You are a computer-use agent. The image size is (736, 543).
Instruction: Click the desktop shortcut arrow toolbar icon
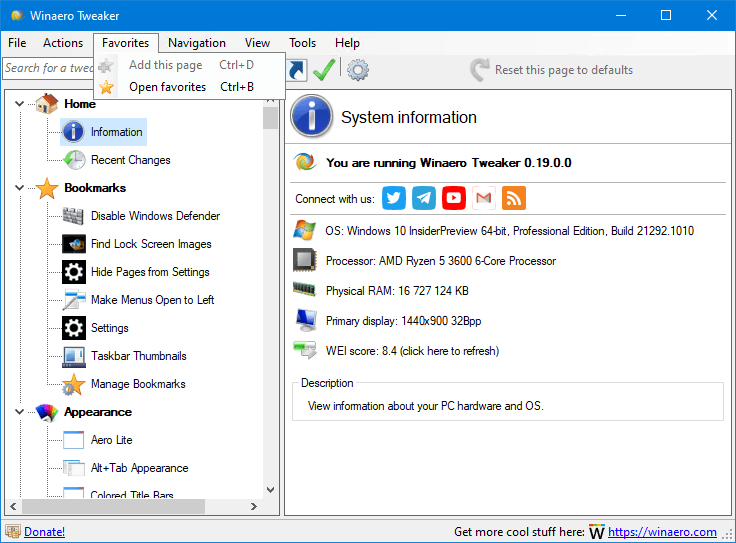coord(297,70)
